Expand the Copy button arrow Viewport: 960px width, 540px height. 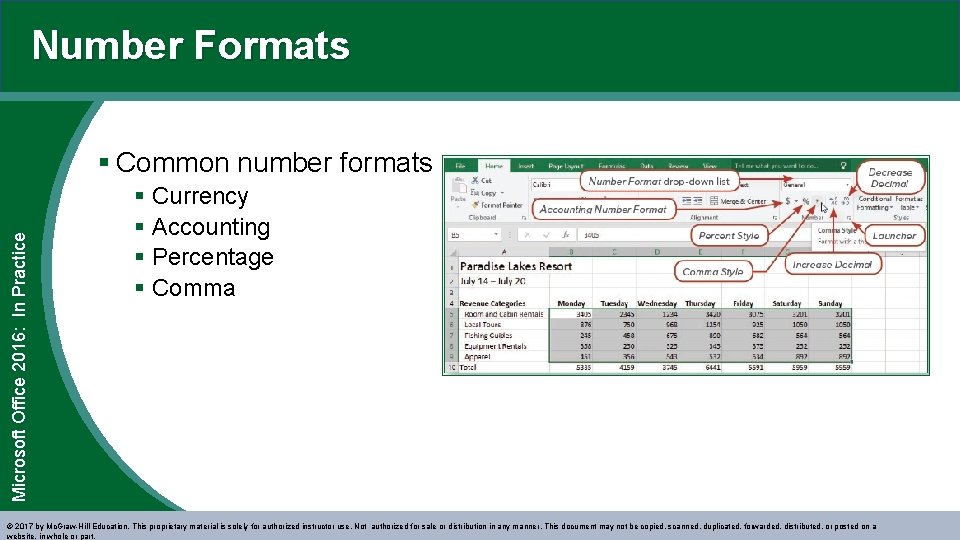(502, 193)
